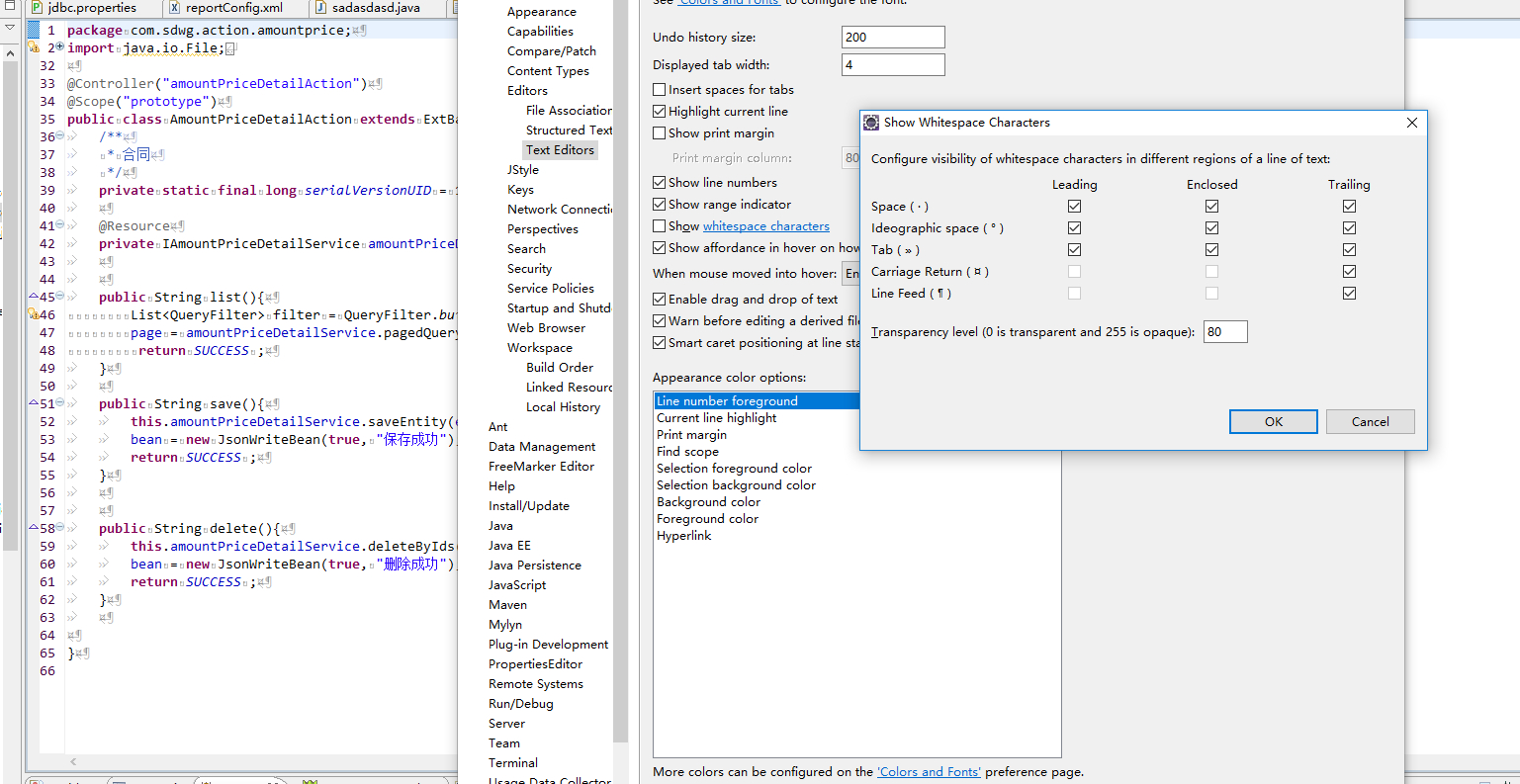Viewport: 1520px width, 784px height.
Task: Uncheck Trailing checkbox for Ideographic space
Action: pyautogui.click(x=1350, y=228)
